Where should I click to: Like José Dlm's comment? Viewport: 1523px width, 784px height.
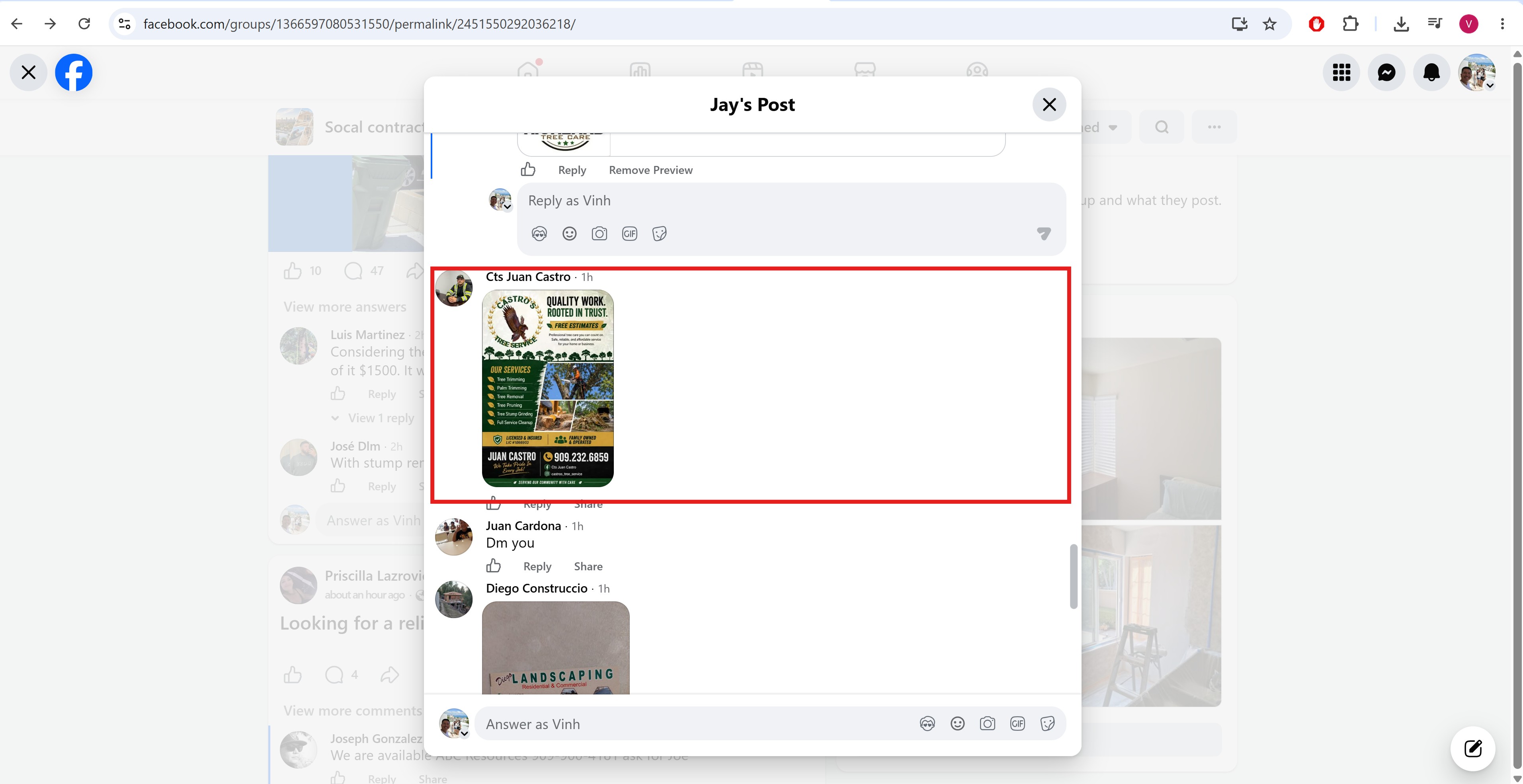point(338,486)
